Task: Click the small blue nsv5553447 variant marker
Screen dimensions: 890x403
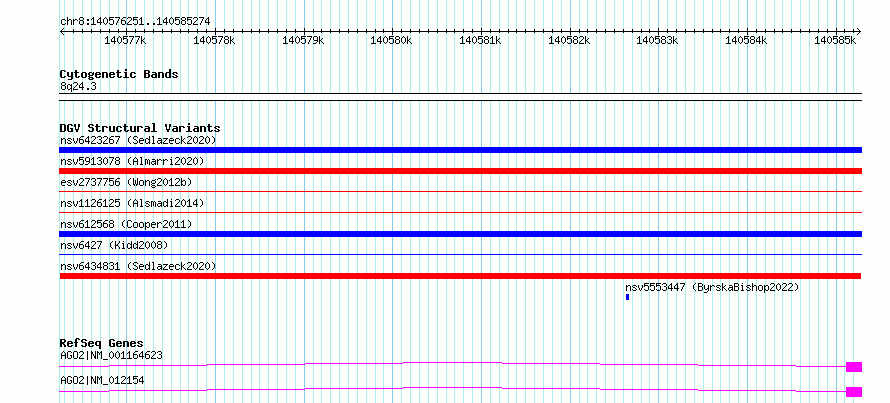Action: point(627,297)
